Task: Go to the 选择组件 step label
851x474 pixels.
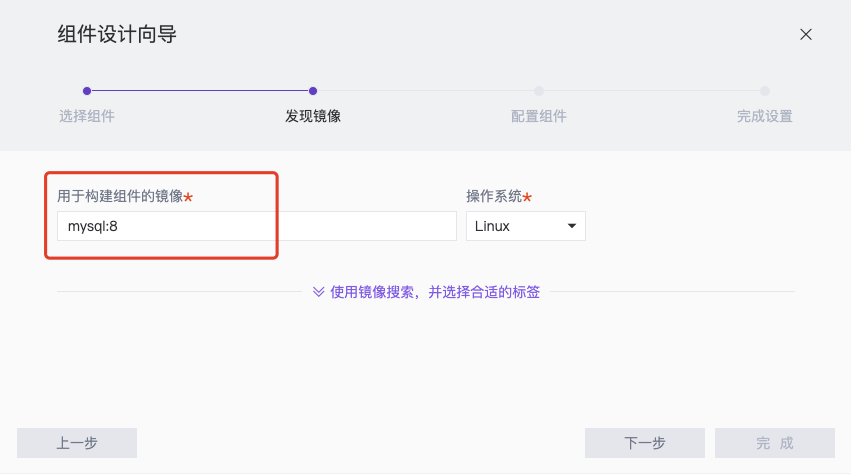Action: tap(87, 116)
